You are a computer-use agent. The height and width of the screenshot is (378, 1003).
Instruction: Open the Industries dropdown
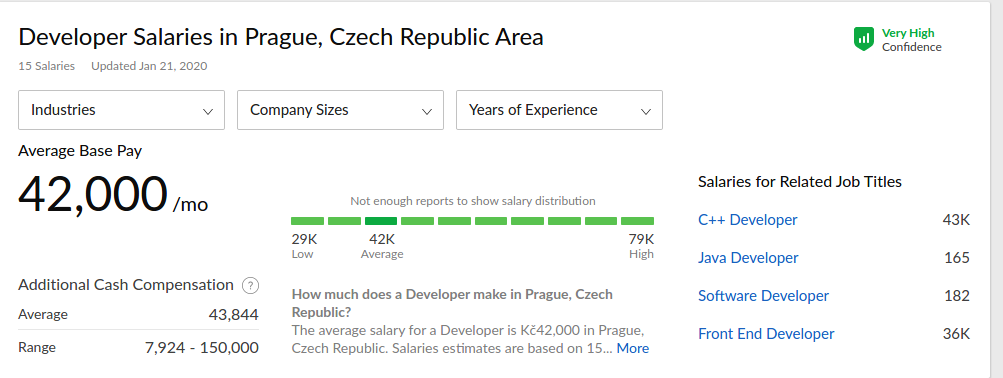coord(122,110)
